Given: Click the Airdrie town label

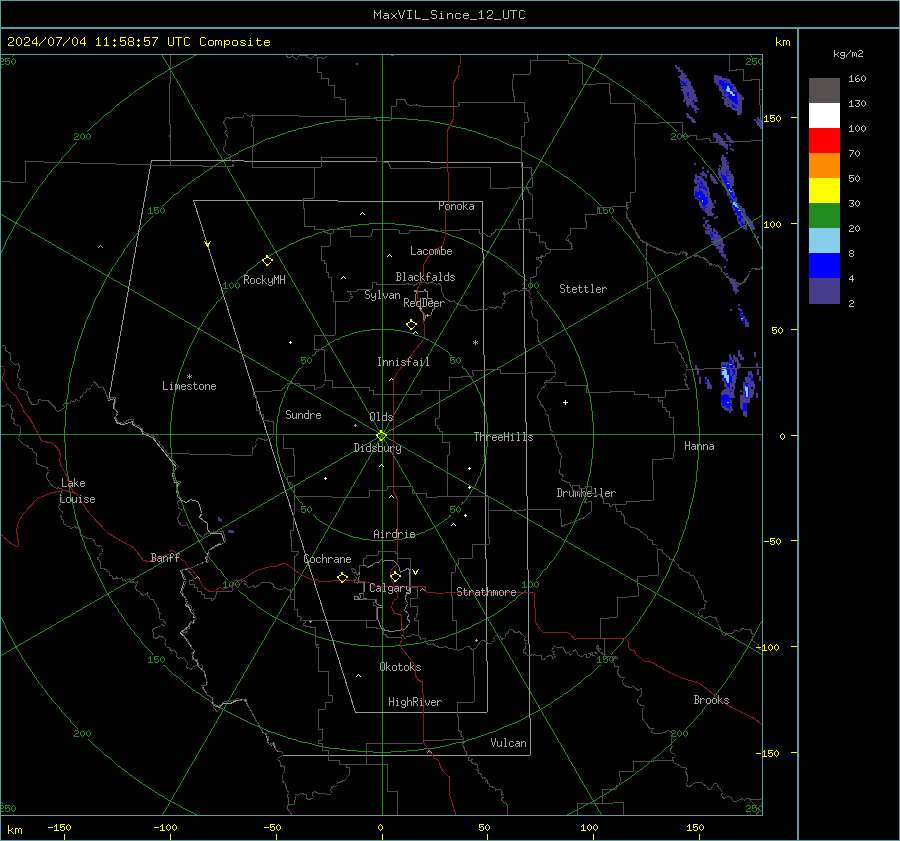Looking at the screenshot, I should [x=394, y=534].
